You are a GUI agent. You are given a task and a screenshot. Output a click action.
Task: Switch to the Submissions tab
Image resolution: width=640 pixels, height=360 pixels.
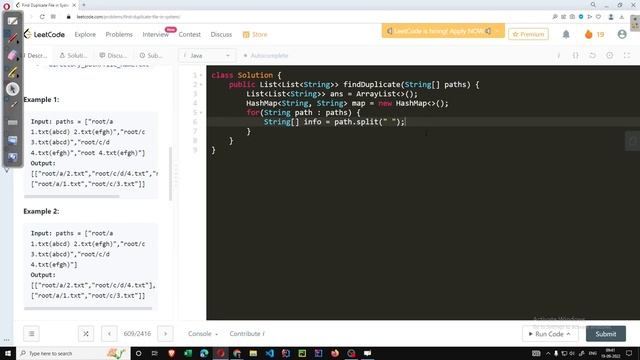tap(151, 56)
